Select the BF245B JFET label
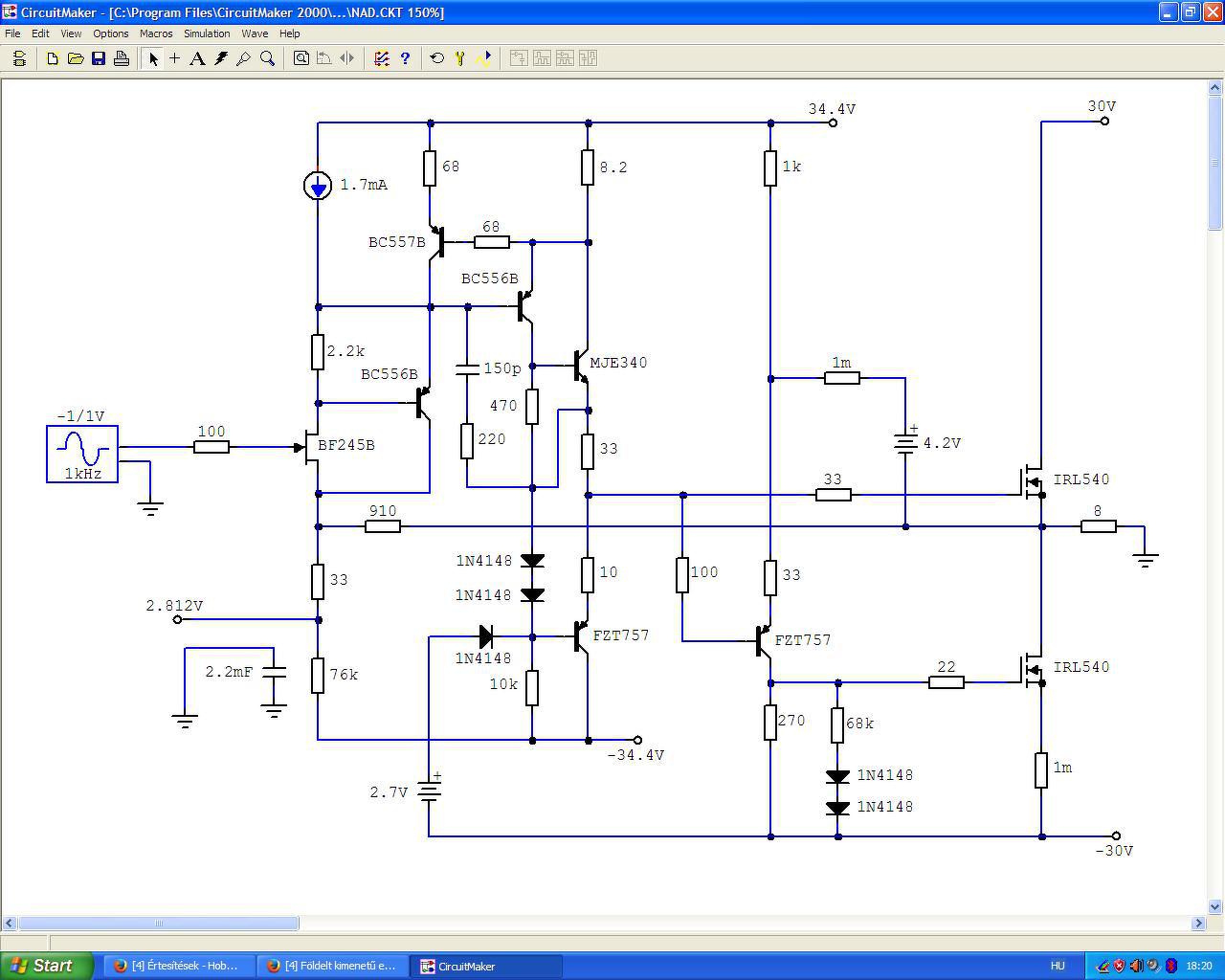The height and width of the screenshot is (980, 1225). [346, 445]
